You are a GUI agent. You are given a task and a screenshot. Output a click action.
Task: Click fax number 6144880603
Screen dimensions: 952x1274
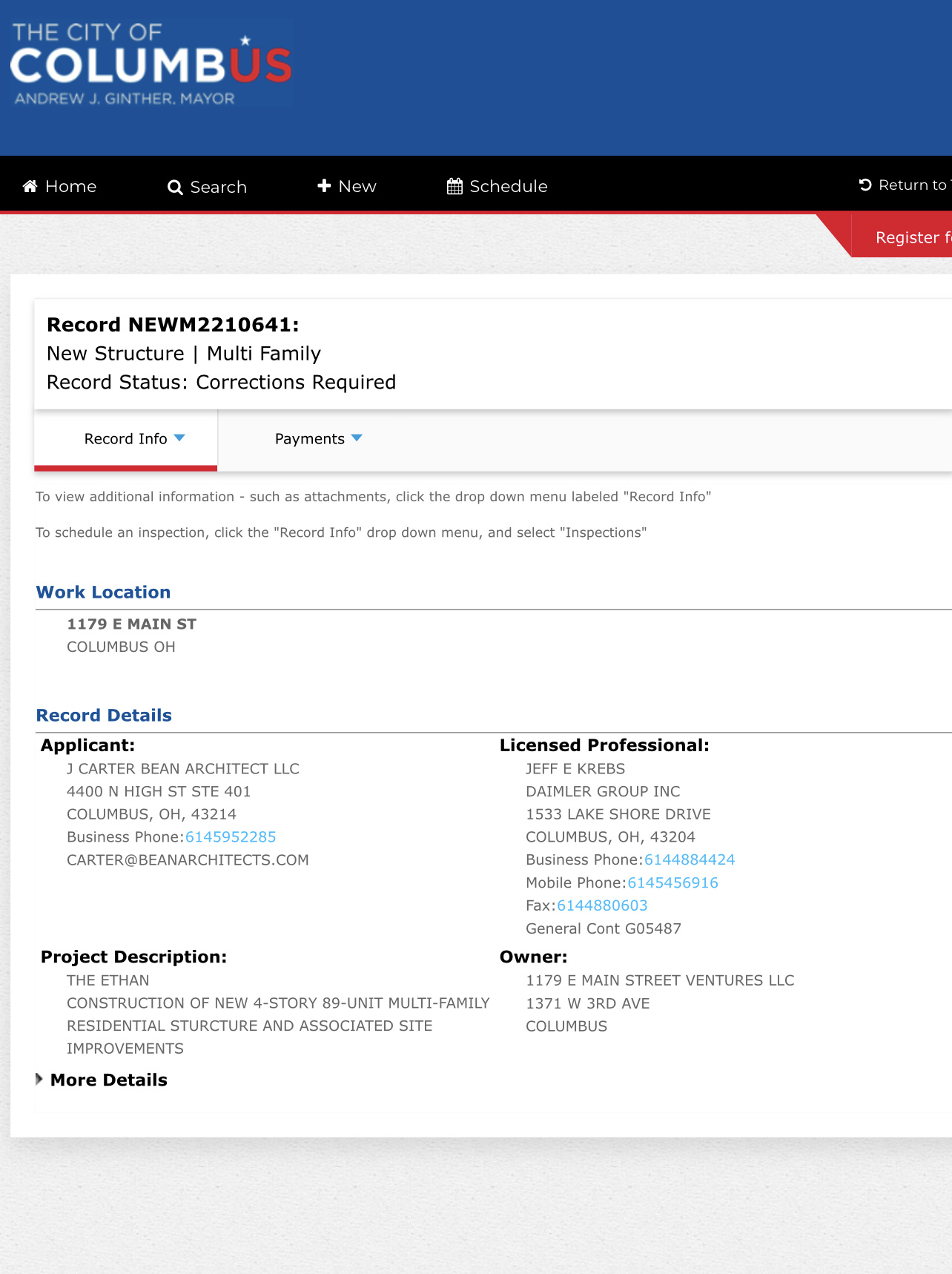pos(602,905)
